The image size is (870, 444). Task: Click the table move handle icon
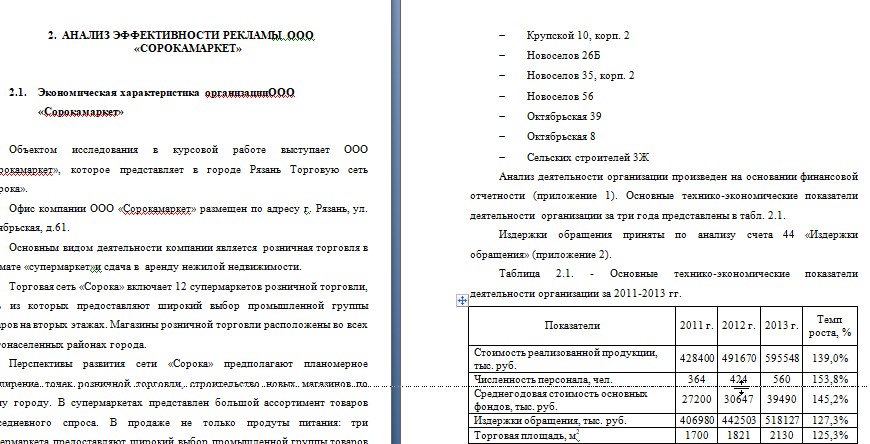pos(461,300)
